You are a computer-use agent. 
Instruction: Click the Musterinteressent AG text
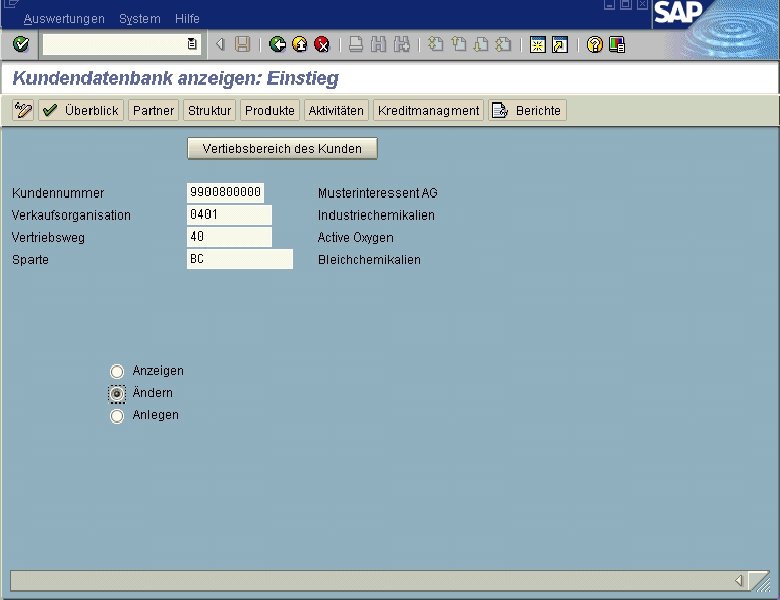[x=378, y=193]
